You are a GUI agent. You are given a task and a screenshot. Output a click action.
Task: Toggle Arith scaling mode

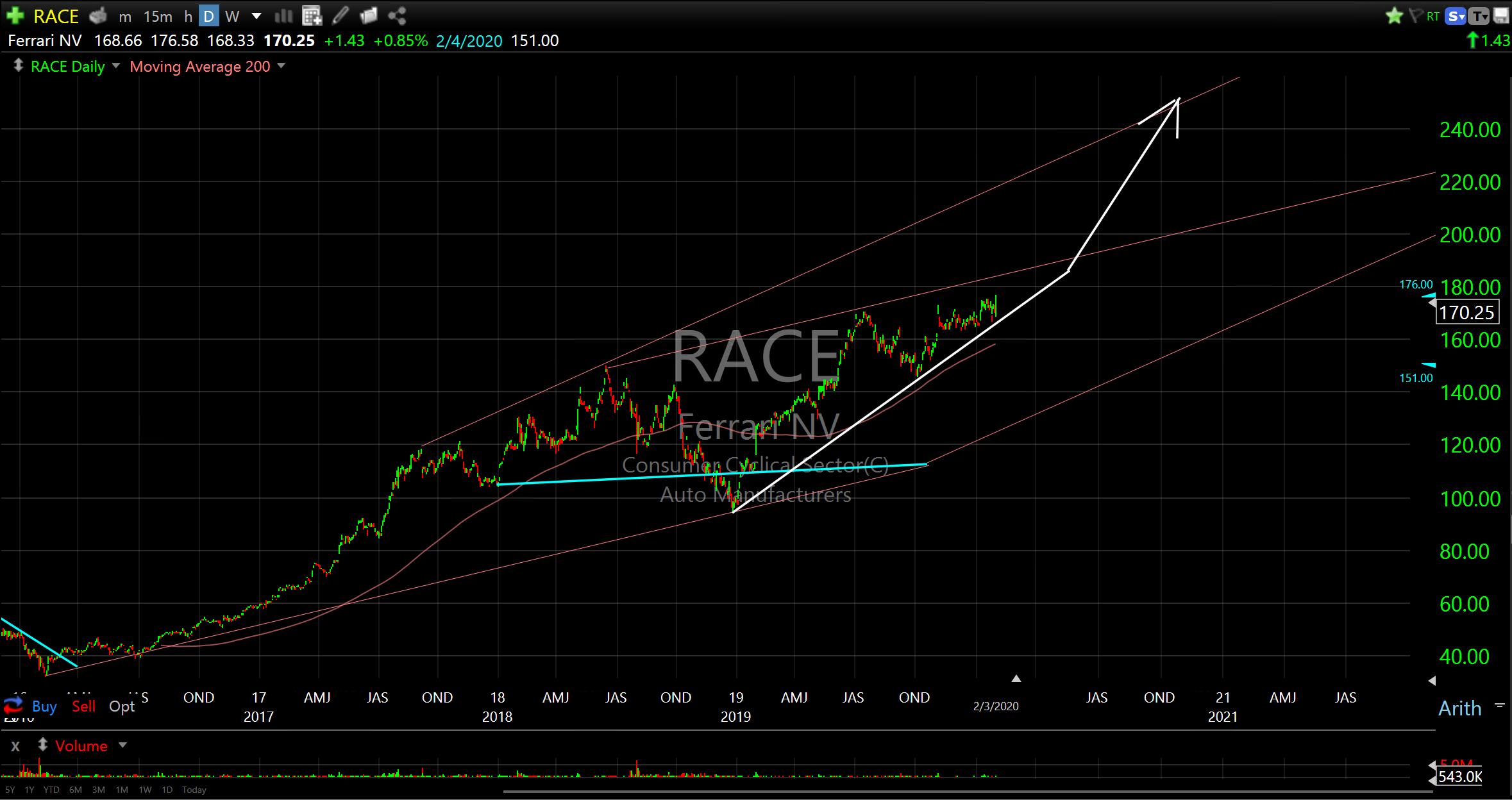click(1460, 708)
